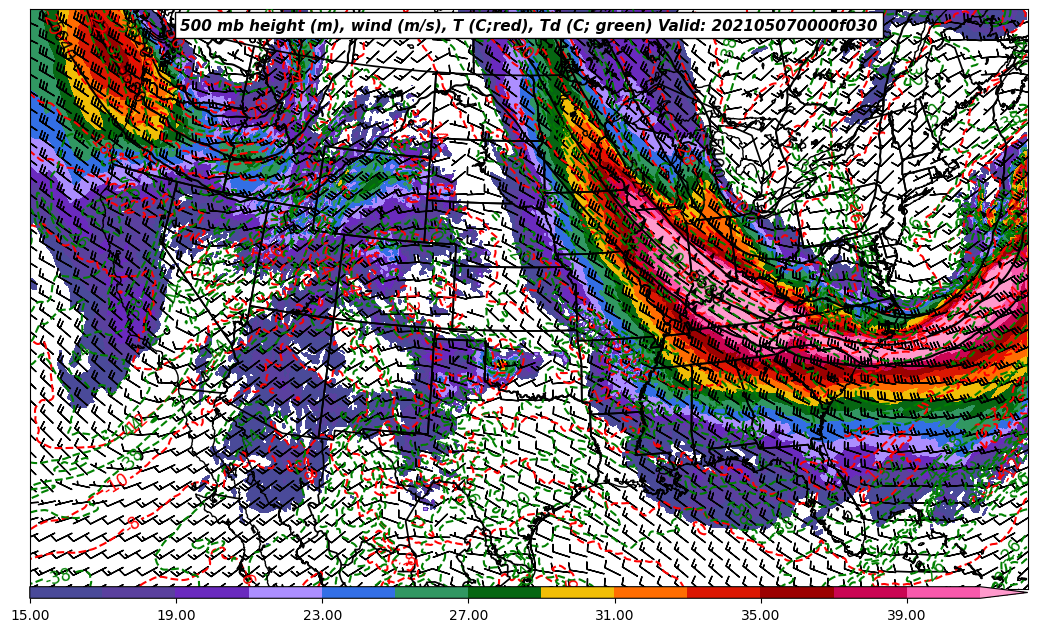Viewport: 1037px width, 632px height.
Task: Select the lavender swatch in the colorbar
Action: [285, 593]
